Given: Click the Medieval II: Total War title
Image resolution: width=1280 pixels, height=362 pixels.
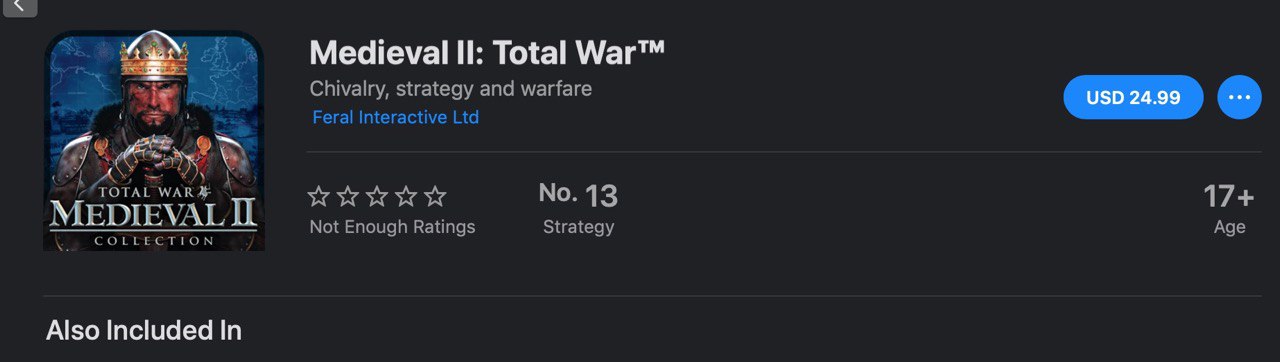Looking at the screenshot, I should (487, 52).
